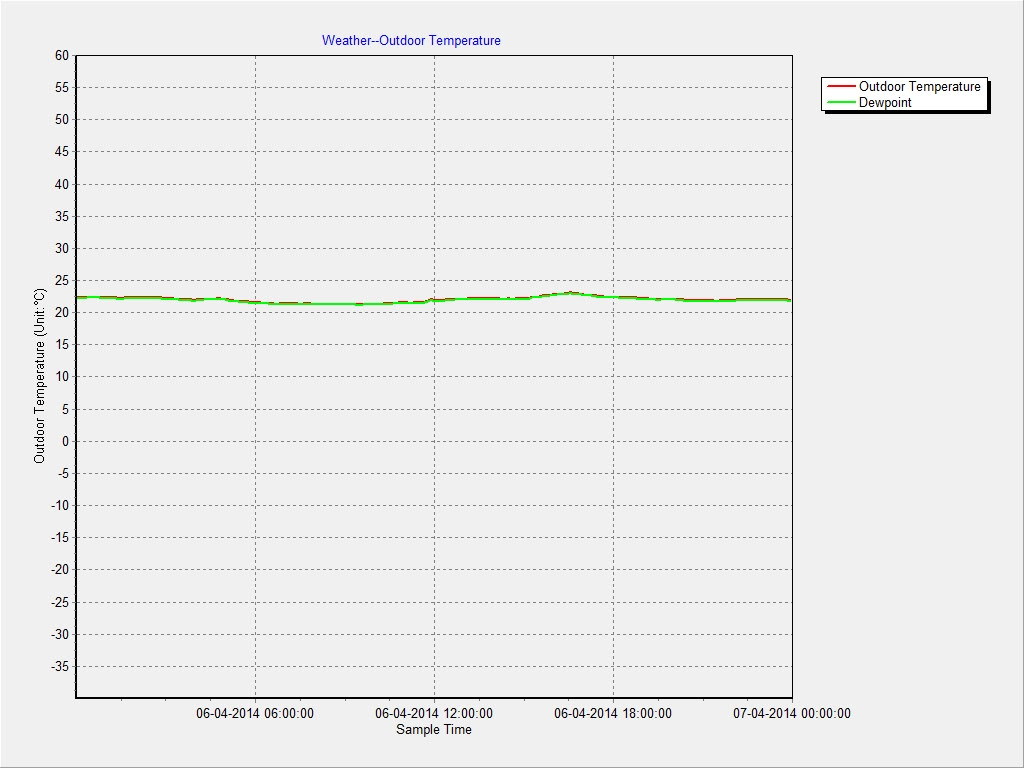Click the red Outdoor Temperature legend line

click(841, 86)
